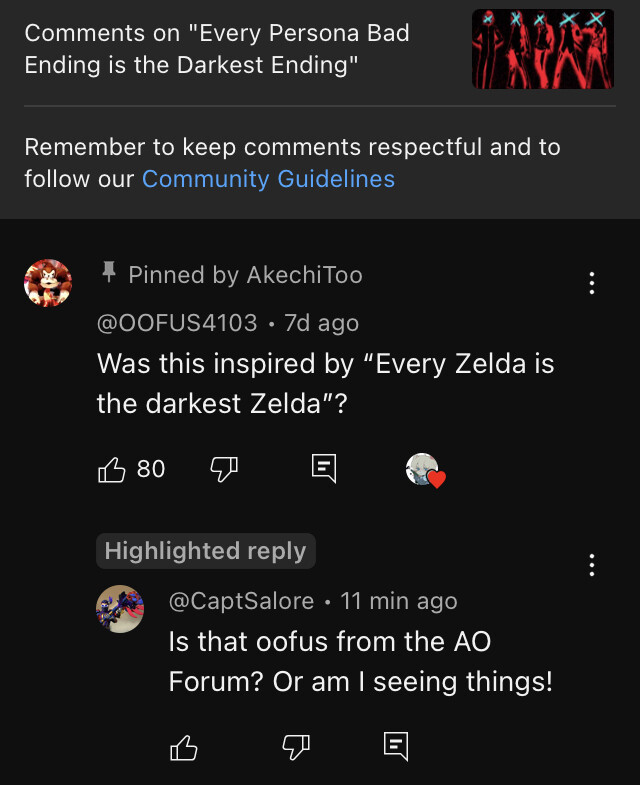
Task: Open the Community Guidelines link
Action: tap(268, 179)
